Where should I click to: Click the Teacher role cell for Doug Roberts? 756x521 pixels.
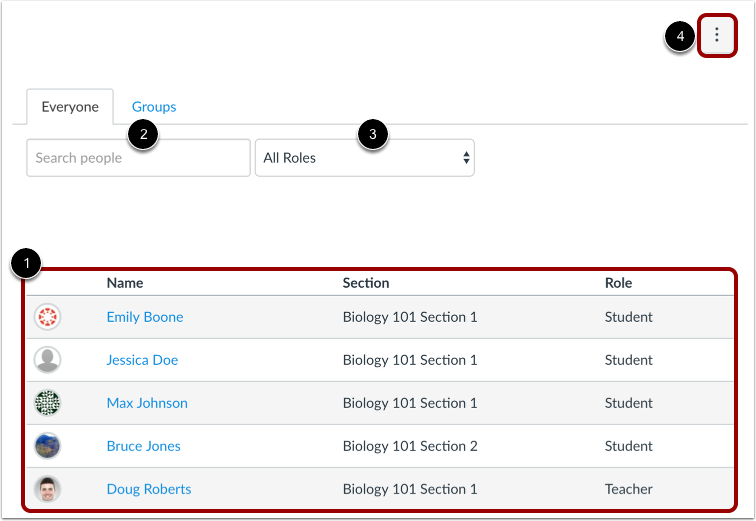(x=629, y=489)
